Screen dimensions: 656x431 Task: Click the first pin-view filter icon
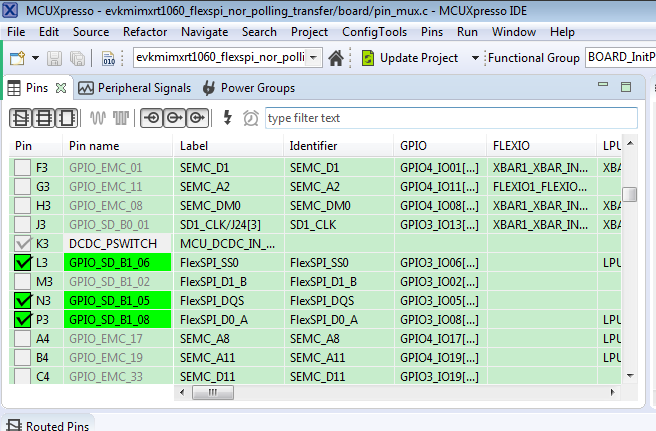21,118
